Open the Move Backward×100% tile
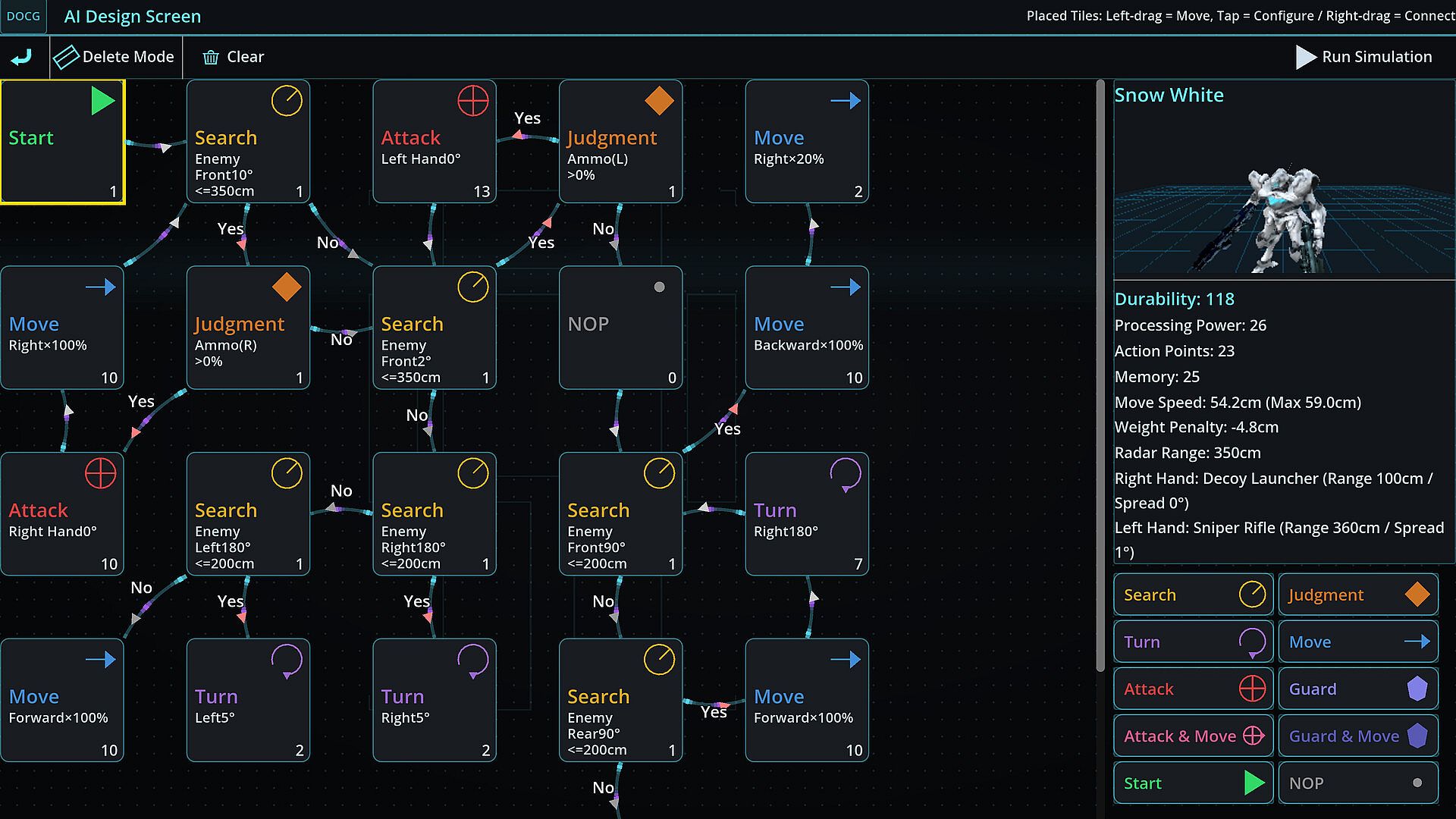The width and height of the screenshot is (1456, 819). tap(807, 328)
